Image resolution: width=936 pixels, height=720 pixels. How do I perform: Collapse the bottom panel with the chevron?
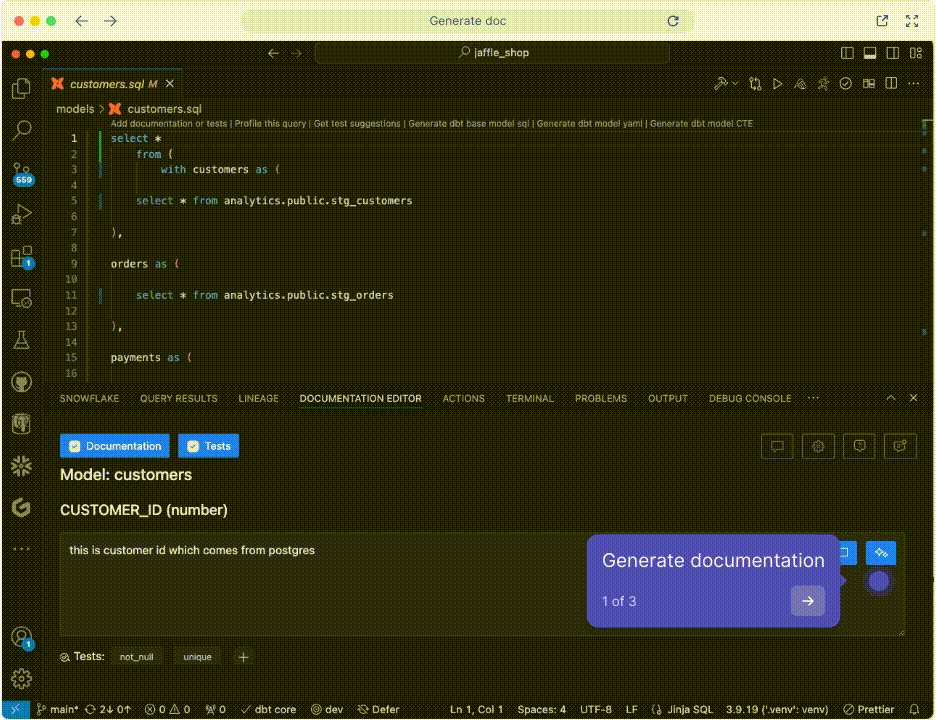coord(890,397)
